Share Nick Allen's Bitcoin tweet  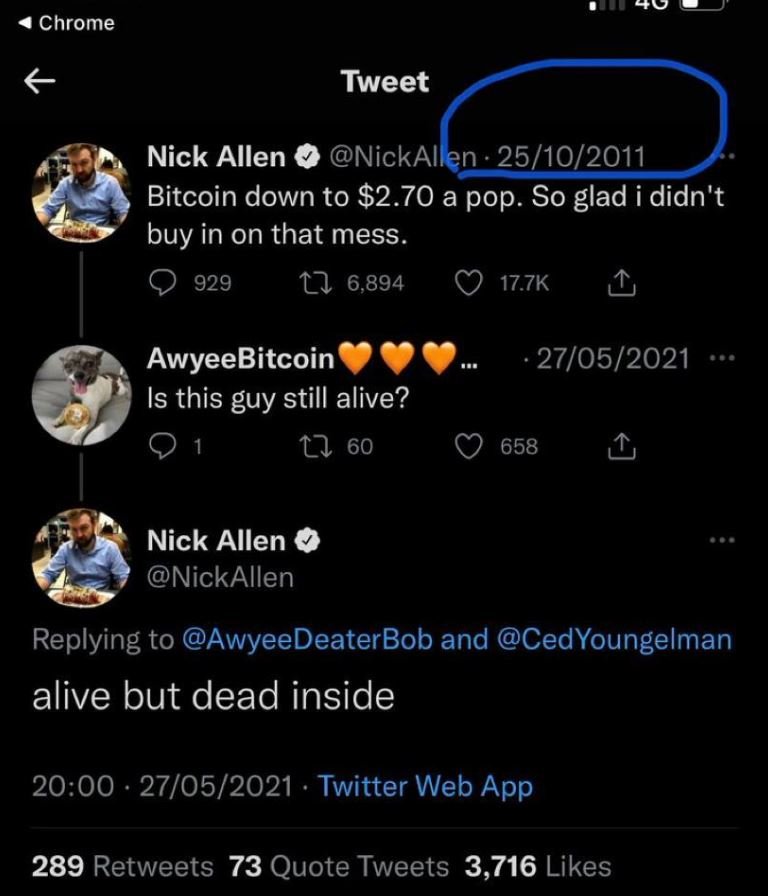[622, 282]
